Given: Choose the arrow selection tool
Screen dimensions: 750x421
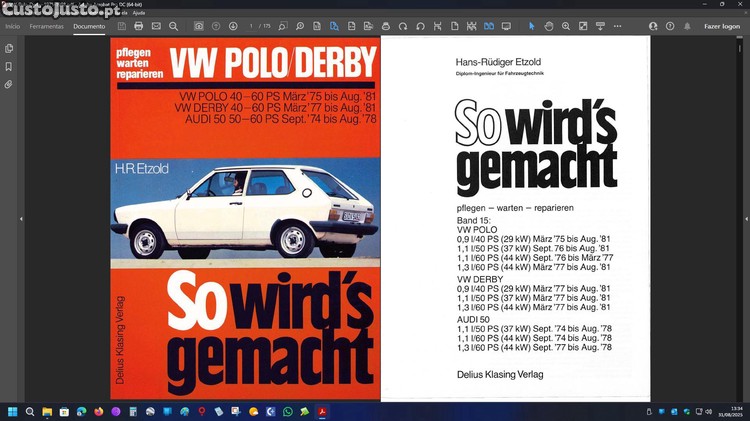Looking at the screenshot, I should [531, 26].
